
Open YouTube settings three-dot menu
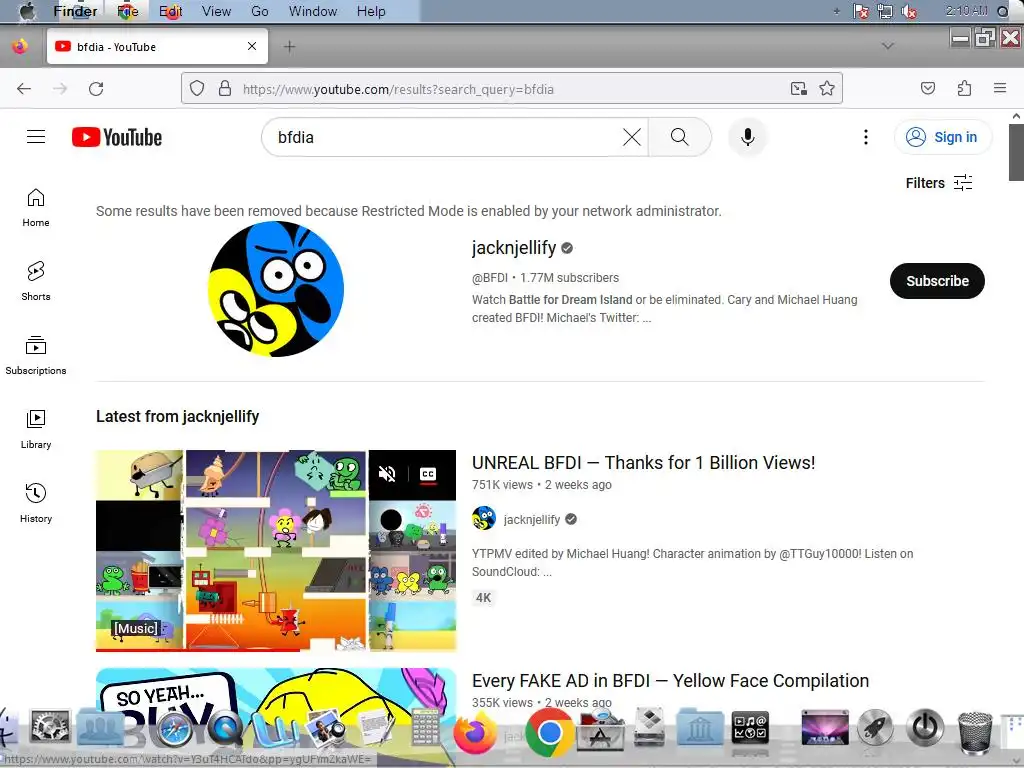coord(865,137)
